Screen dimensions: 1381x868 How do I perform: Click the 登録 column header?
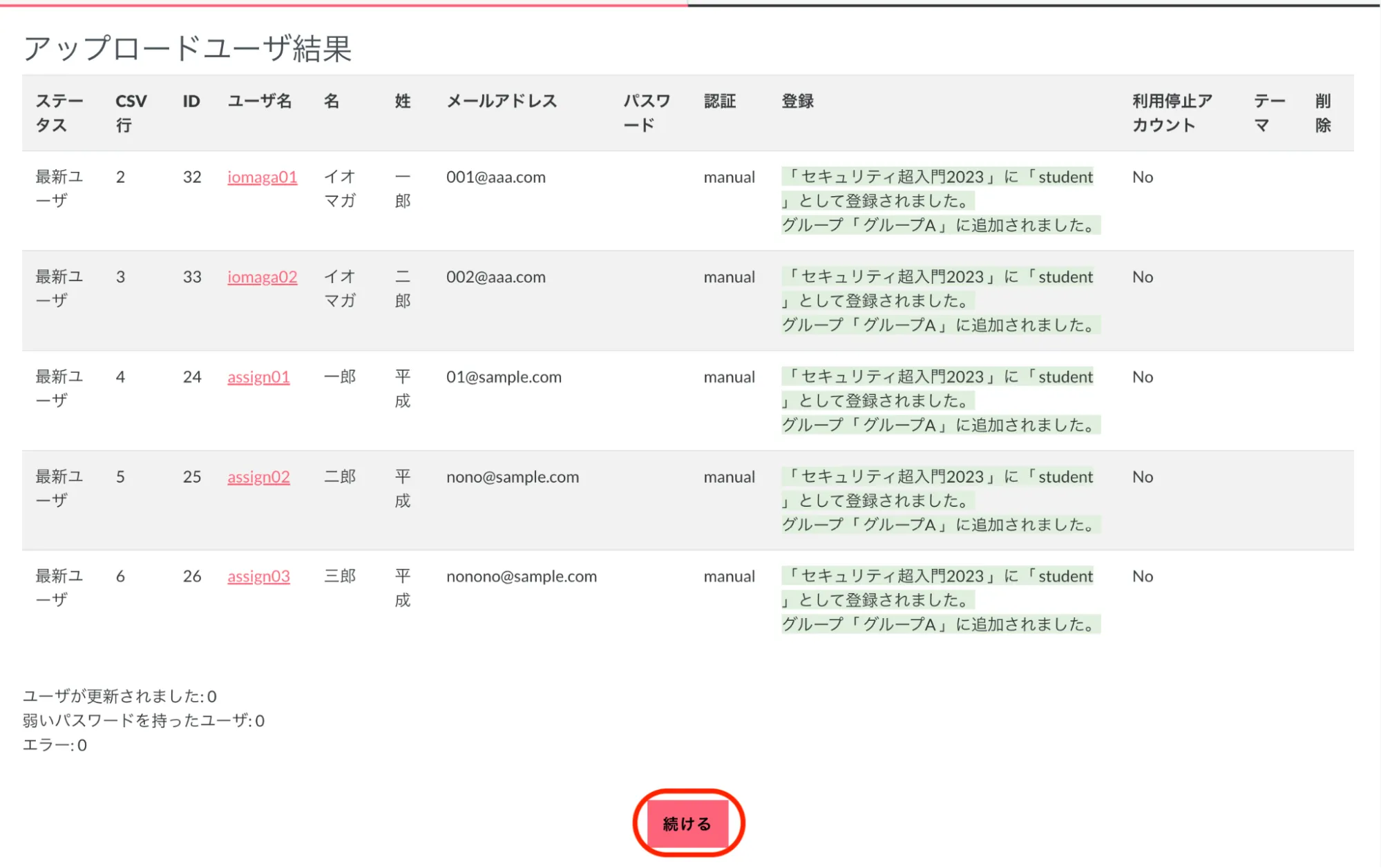tap(797, 102)
